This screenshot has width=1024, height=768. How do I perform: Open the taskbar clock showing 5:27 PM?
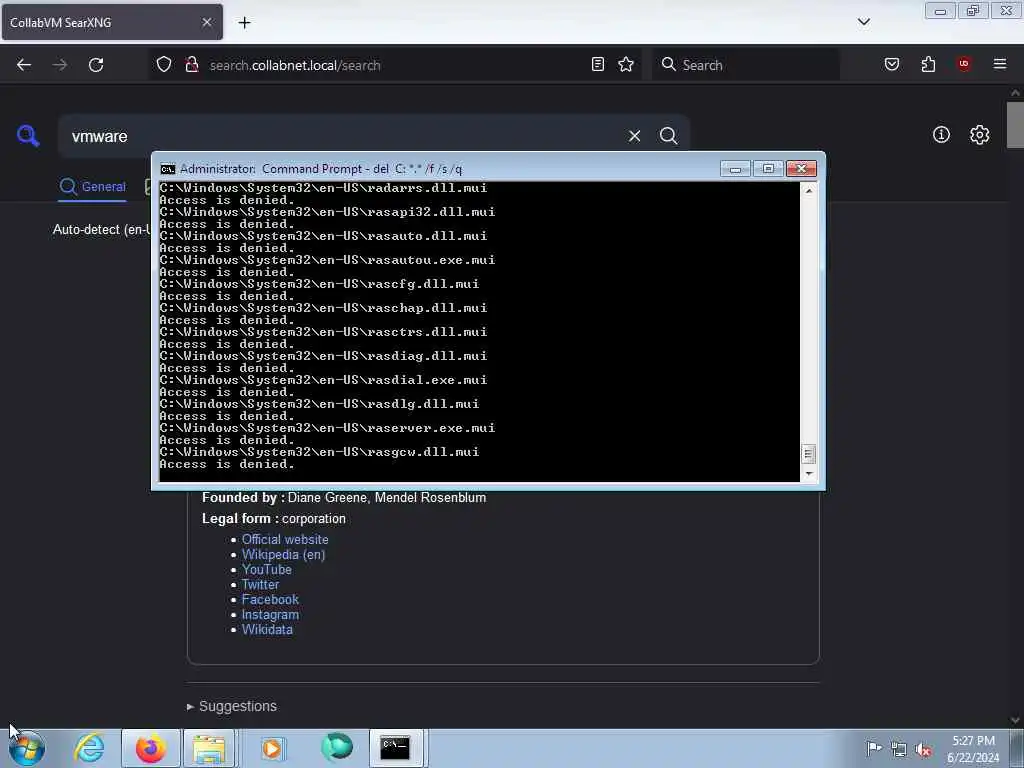tap(973, 748)
